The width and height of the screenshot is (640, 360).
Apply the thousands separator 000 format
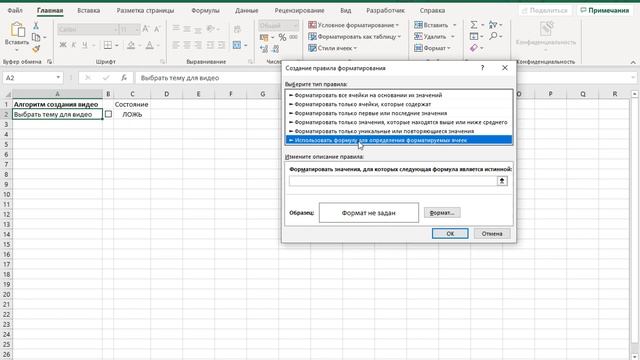(x=293, y=37)
